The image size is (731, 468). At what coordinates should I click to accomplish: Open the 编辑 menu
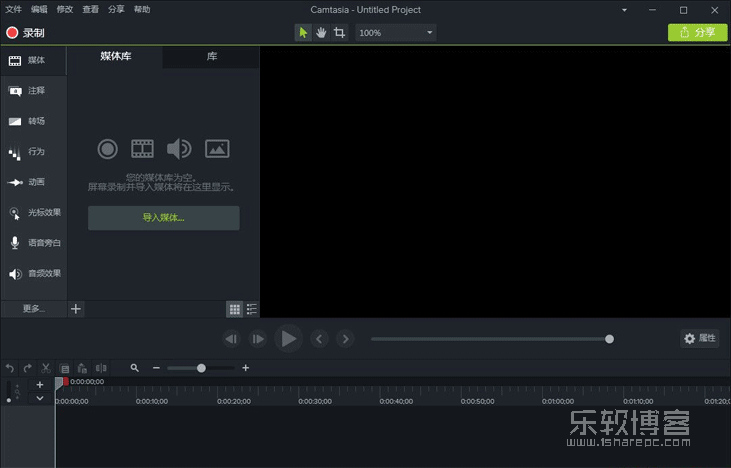pos(39,9)
